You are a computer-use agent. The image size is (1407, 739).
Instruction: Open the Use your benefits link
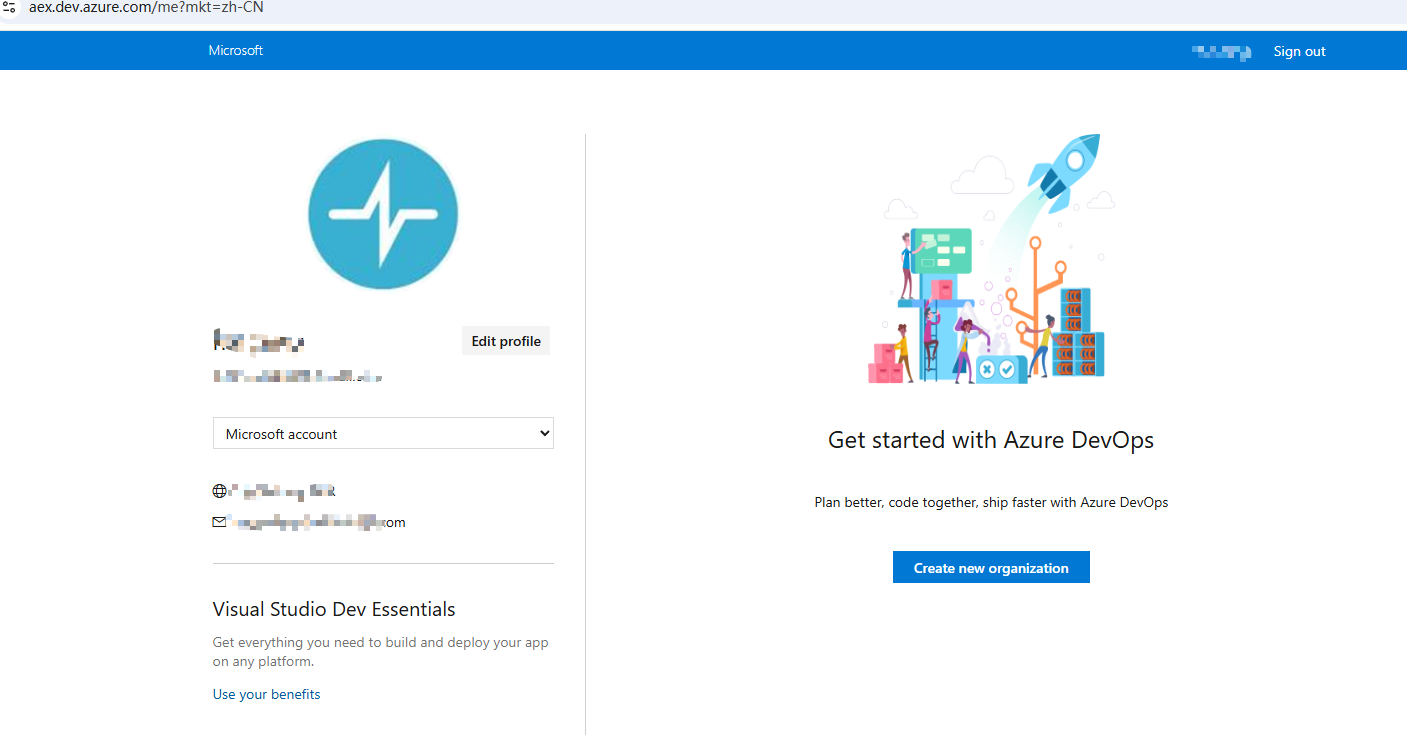click(x=267, y=694)
